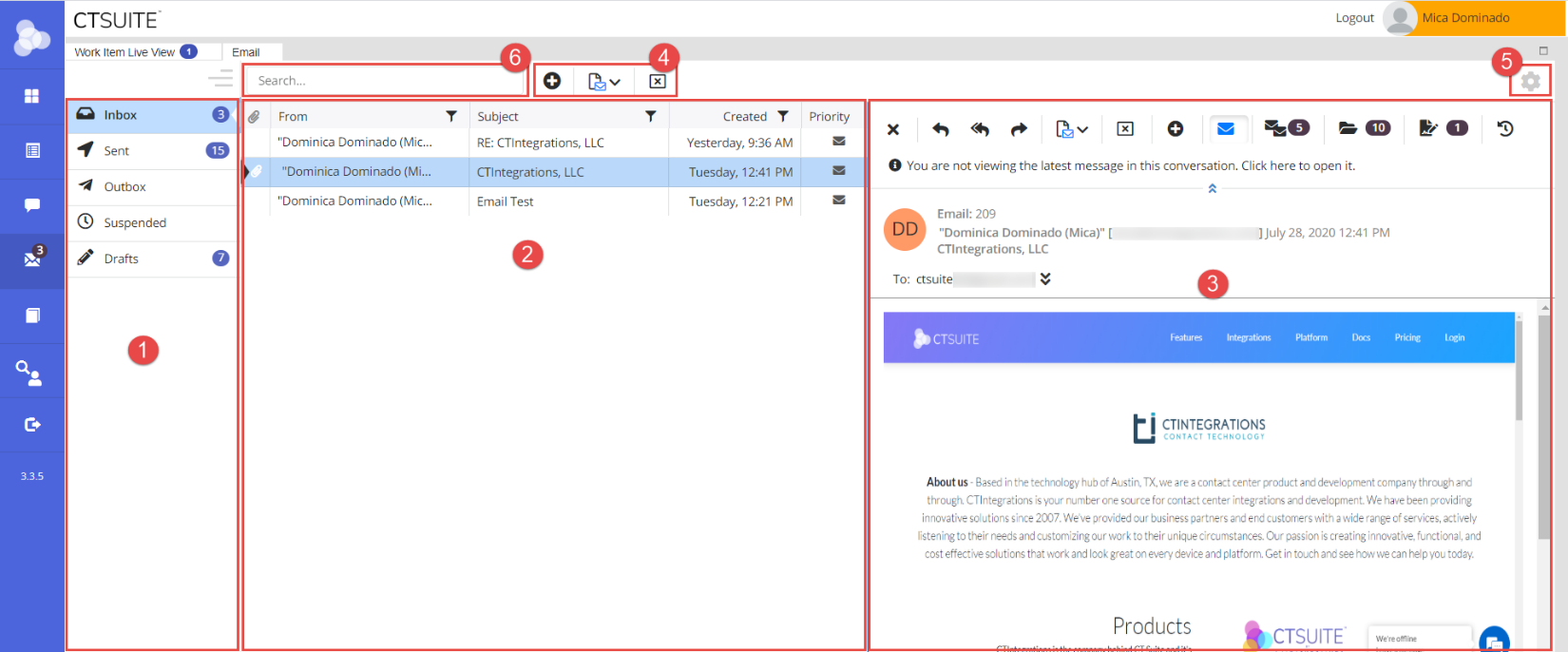Open the template dropdown in reading pane toolbar
The width and height of the screenshot is (1568, 652).
1072,129
